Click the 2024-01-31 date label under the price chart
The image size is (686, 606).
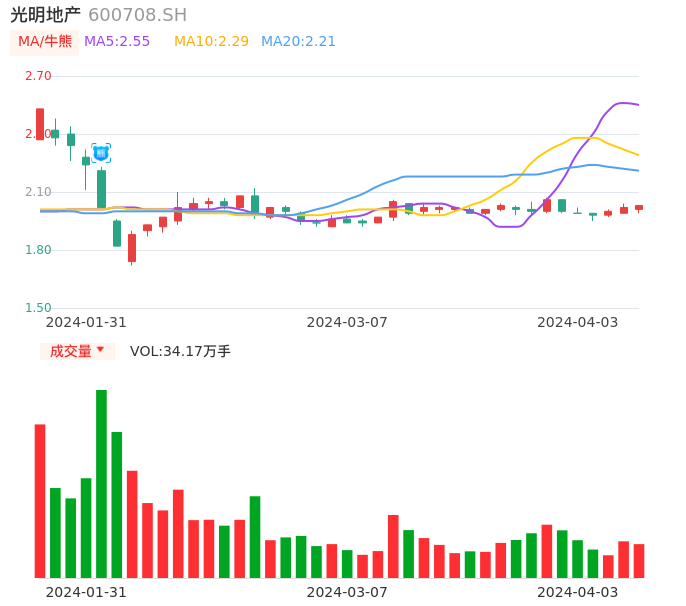[x=86, y=322]
